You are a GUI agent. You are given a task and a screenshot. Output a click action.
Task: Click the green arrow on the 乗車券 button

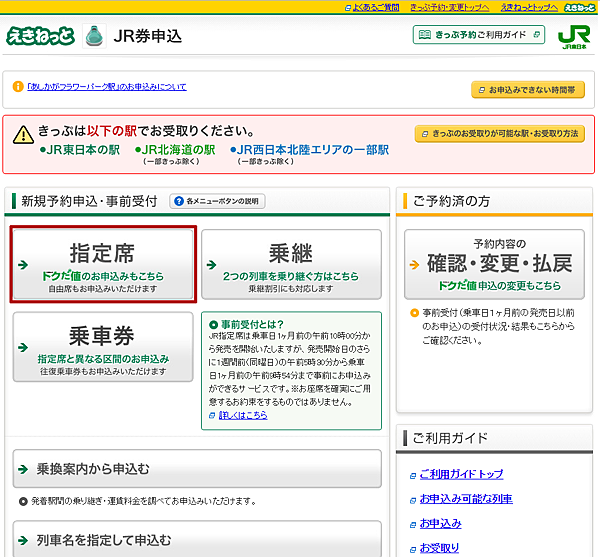click(x=23, y=347)
